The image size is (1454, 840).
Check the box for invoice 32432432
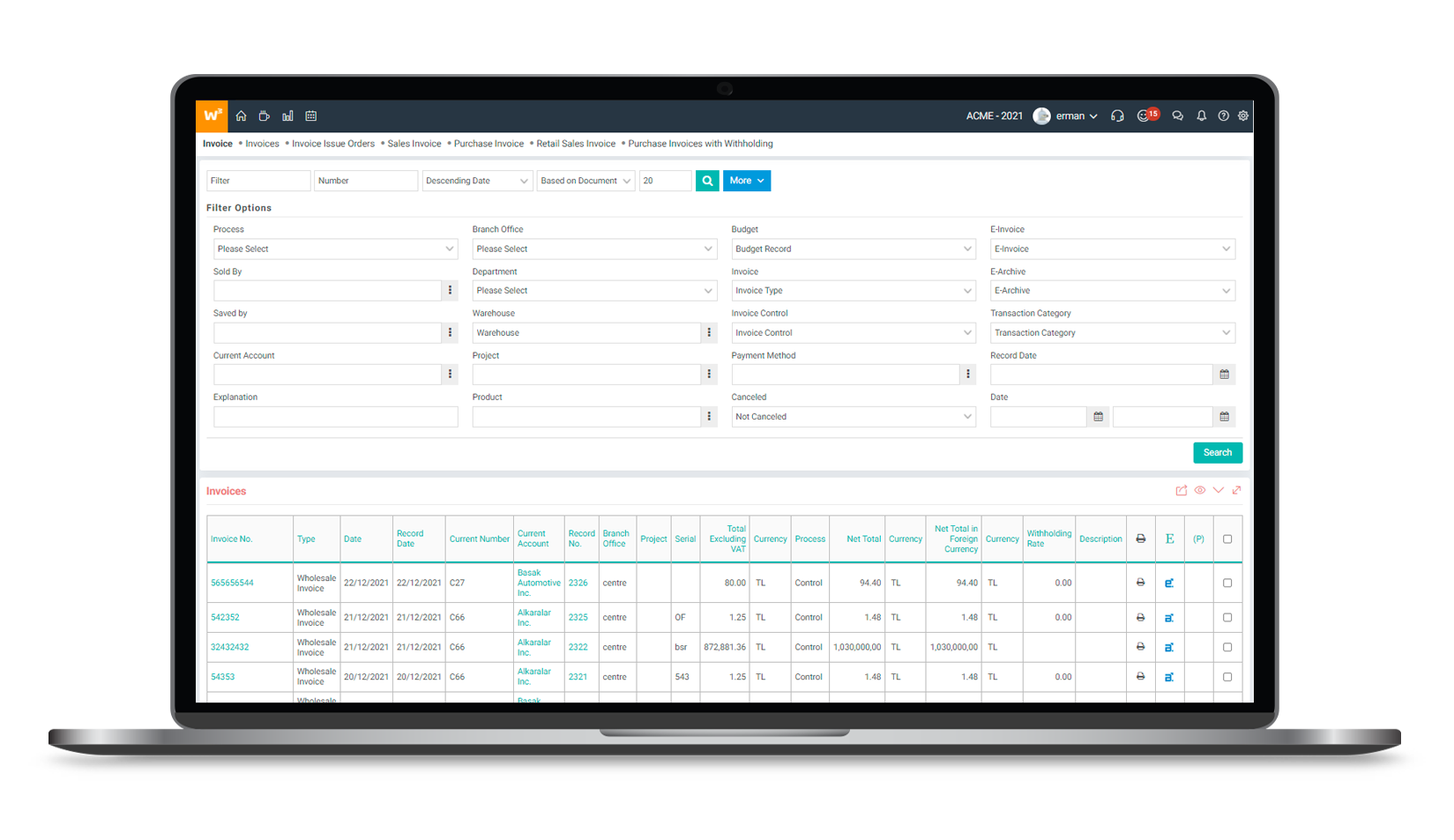(x=1227, y=647)
